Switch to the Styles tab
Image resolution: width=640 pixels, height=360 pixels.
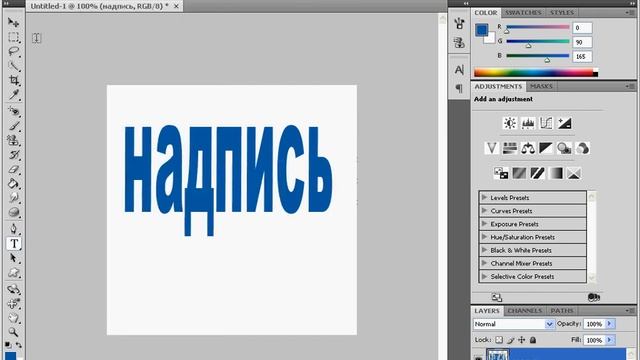coord(562,13)
